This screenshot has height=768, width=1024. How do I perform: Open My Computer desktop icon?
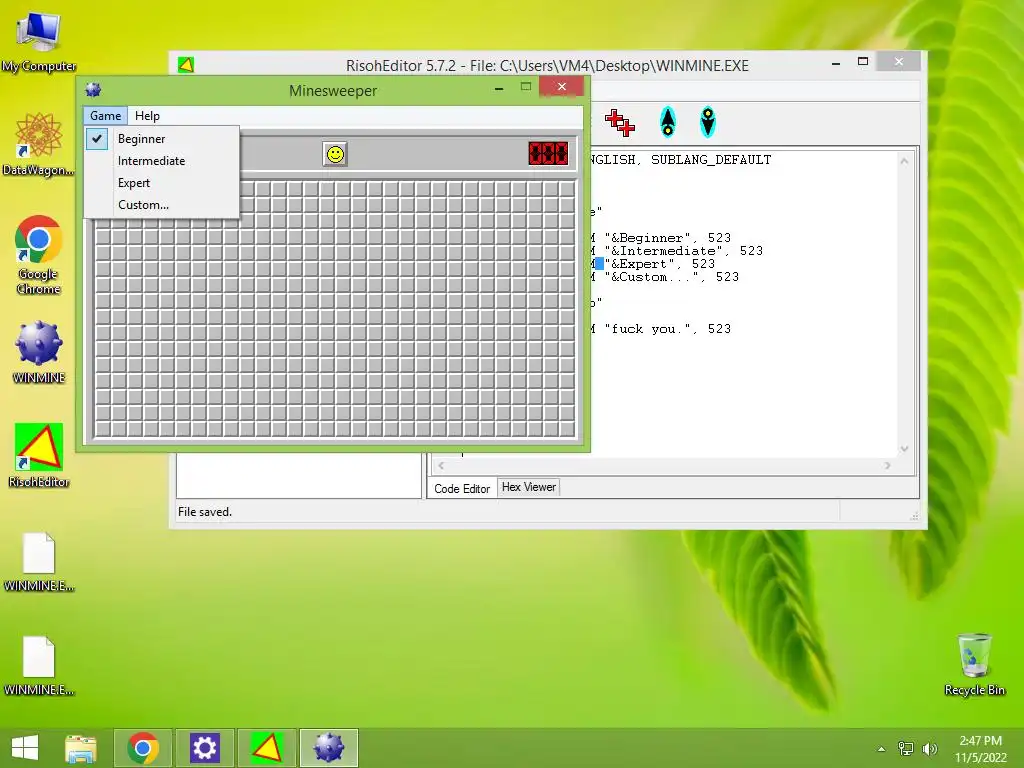tap(39, 42)
